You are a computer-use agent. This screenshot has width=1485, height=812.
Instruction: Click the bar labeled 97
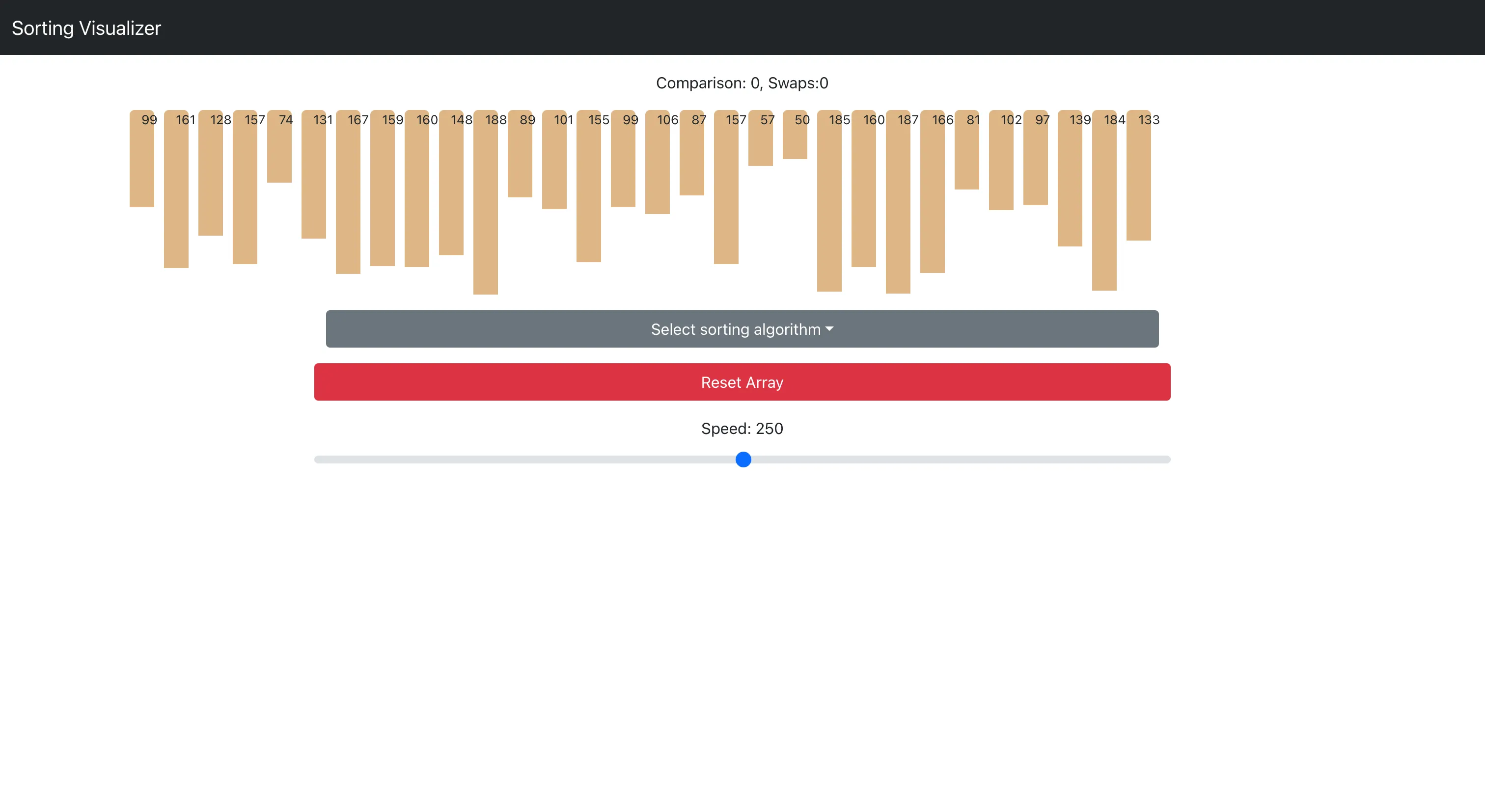point(1036,157)
